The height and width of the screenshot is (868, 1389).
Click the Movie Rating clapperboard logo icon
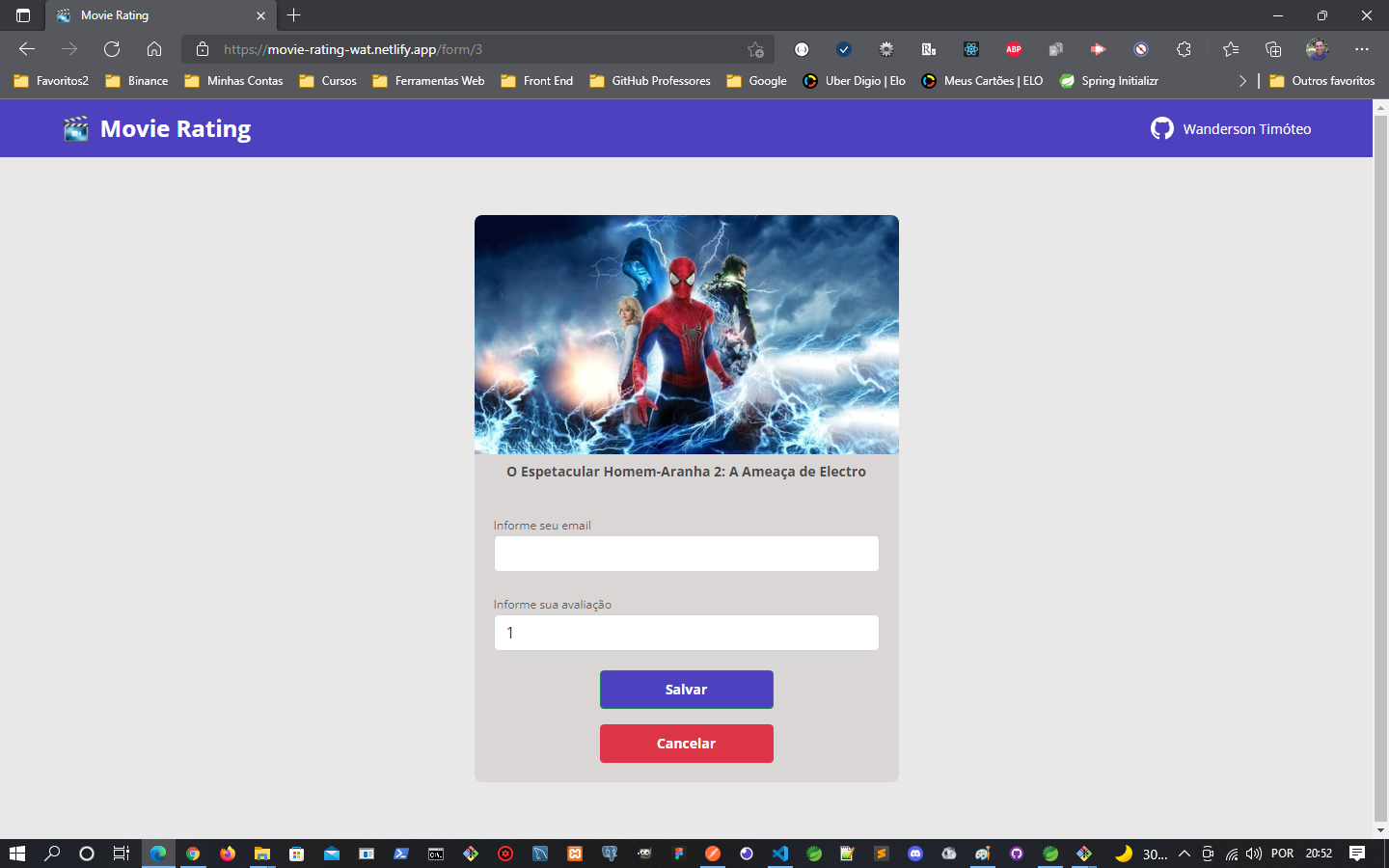click(x=76, y=129)
